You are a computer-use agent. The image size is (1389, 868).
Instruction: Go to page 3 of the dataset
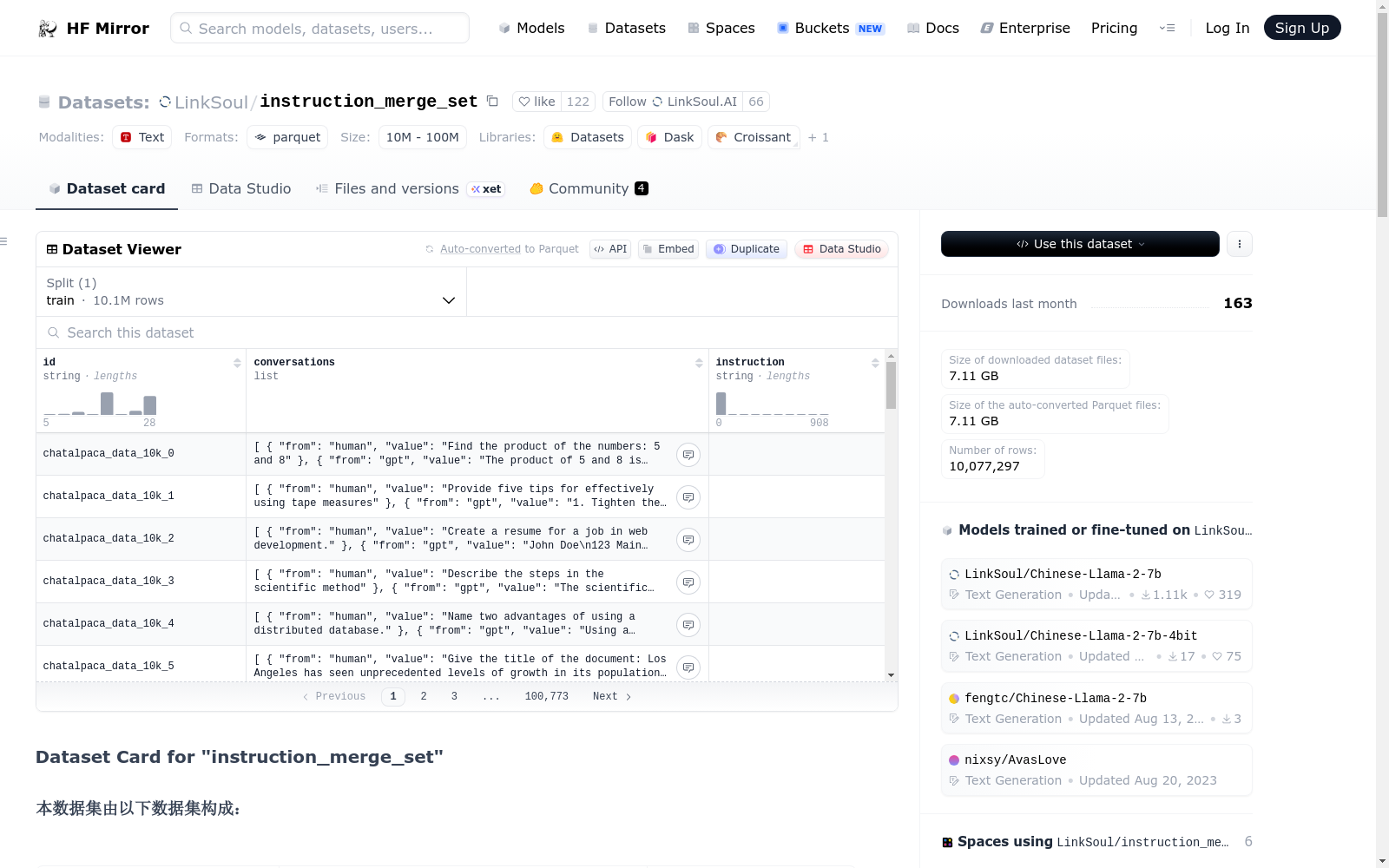pyautogui.click(x=454, y=696)
